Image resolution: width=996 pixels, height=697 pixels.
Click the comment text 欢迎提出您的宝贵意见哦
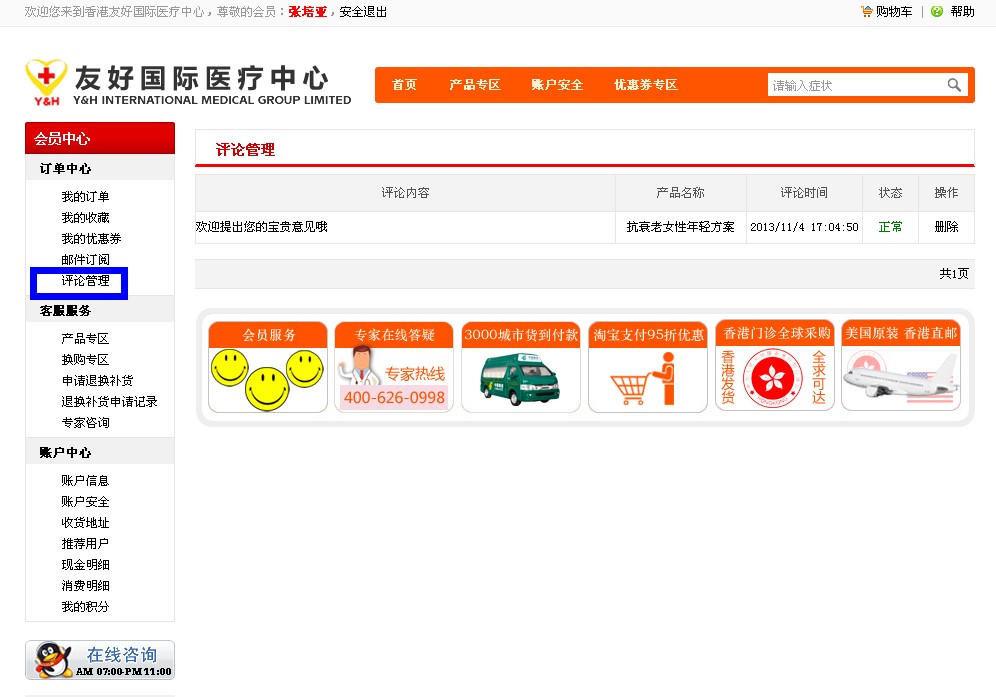coord(262,226)
